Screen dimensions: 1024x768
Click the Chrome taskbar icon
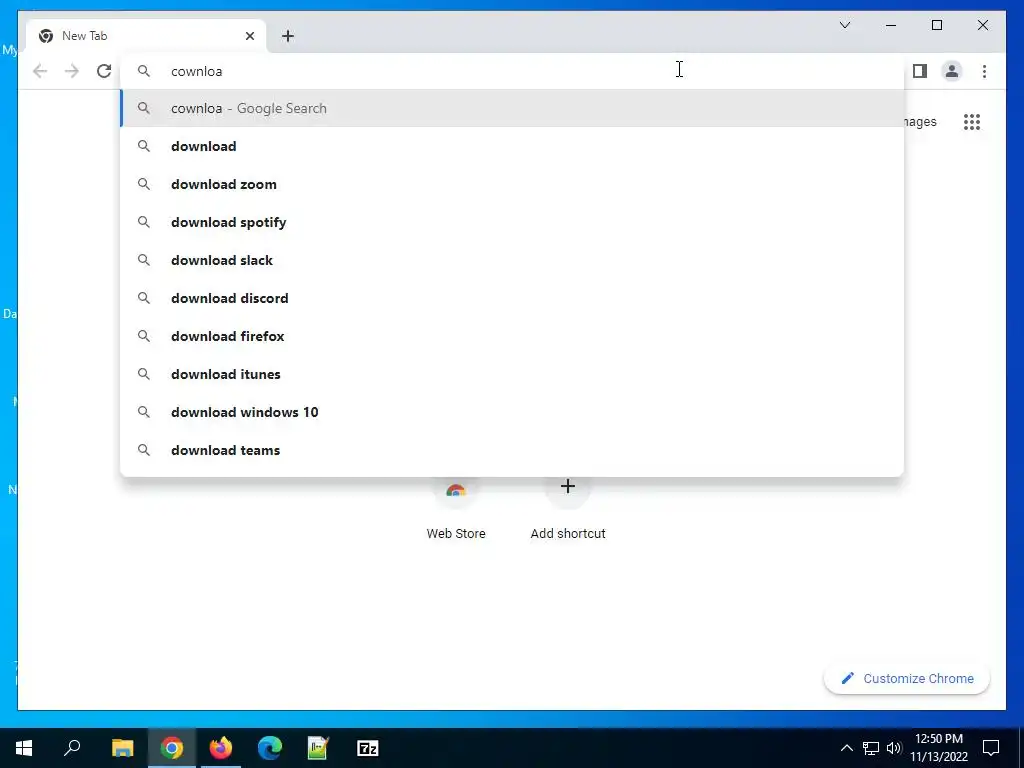[172, 748]
